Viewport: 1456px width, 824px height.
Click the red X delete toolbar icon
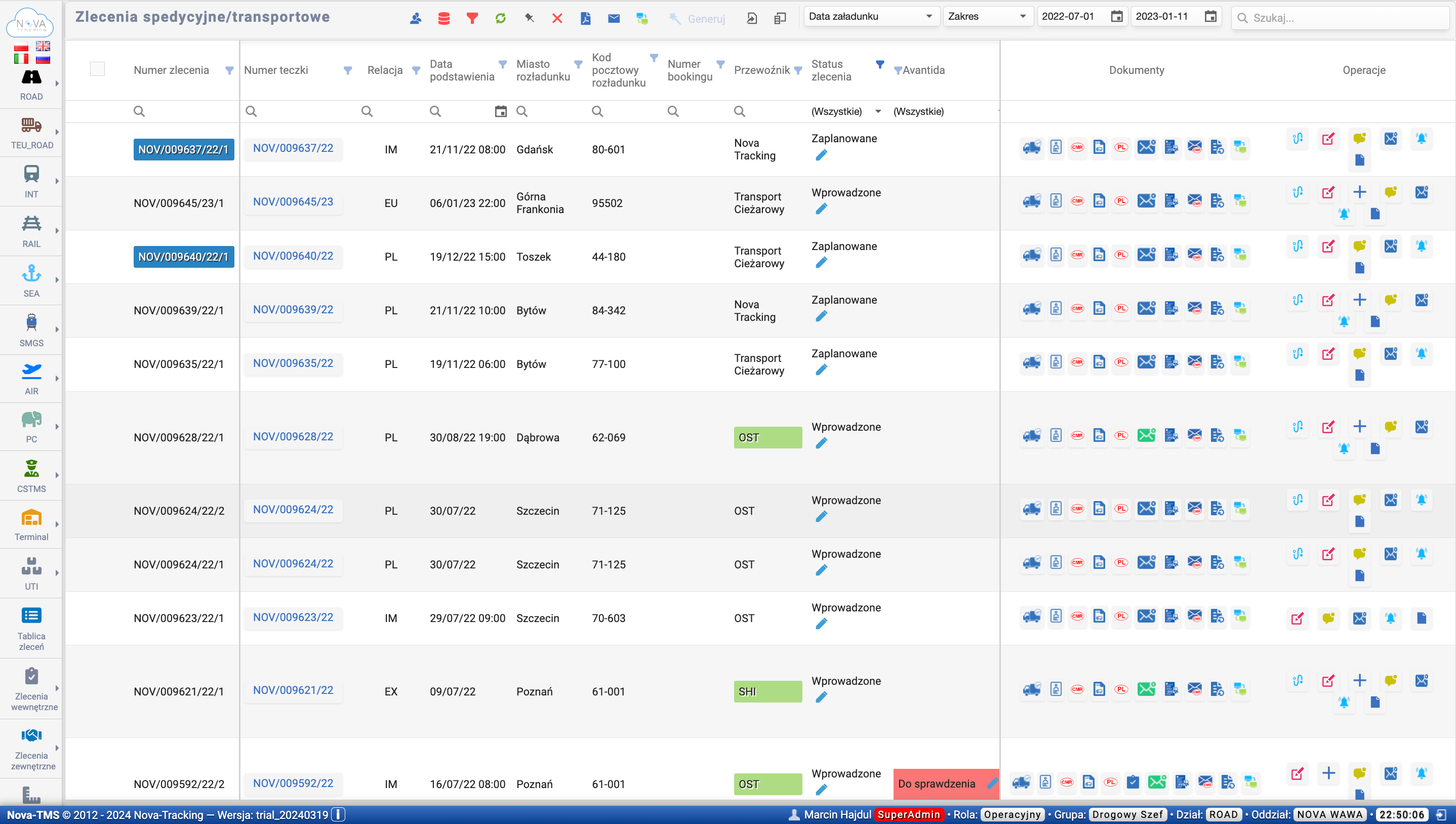tap(557, 18)
